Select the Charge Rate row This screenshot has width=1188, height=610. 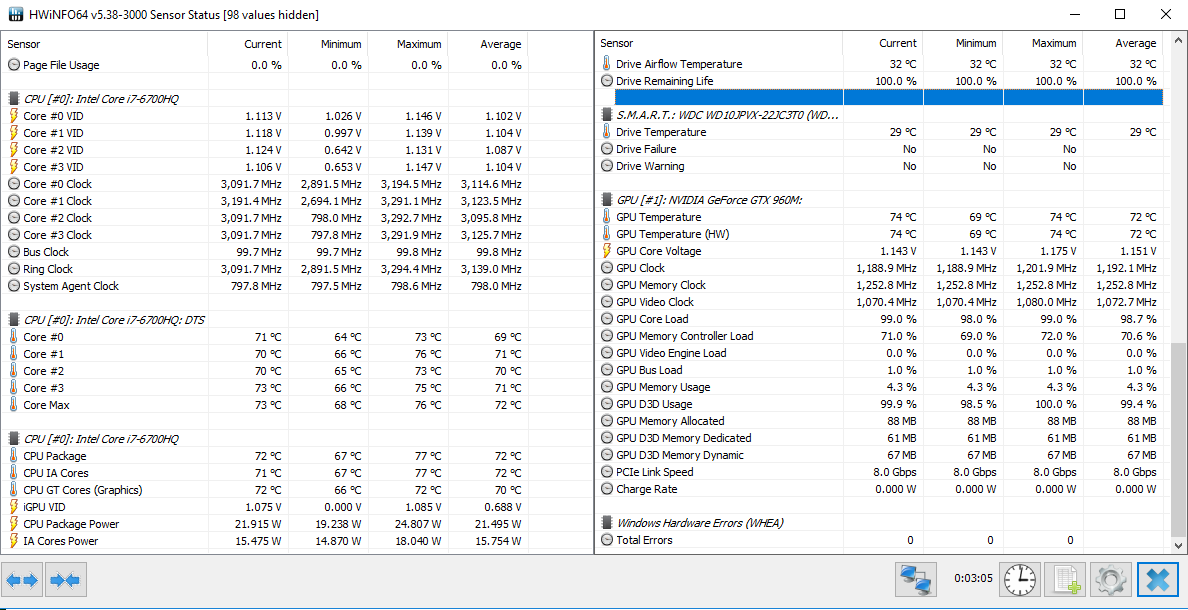tap(880, 489)
